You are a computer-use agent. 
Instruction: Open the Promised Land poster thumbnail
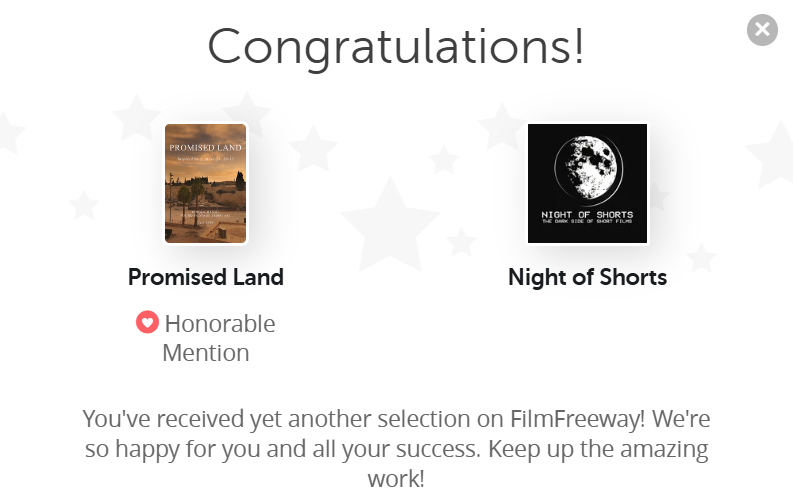(x=206, y=183)
